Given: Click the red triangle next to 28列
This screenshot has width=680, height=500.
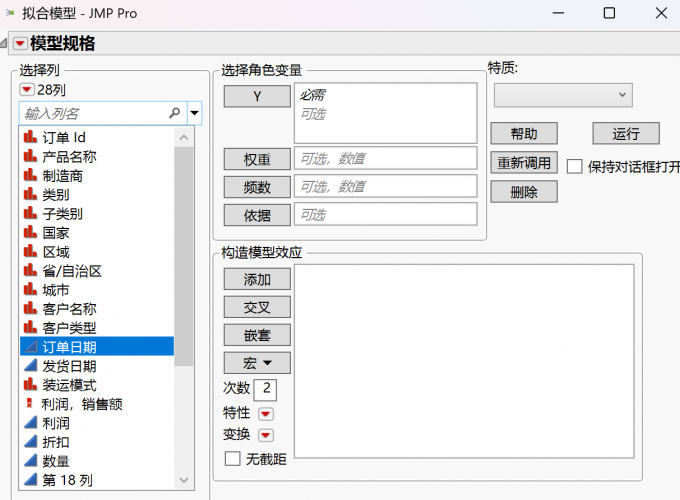Looking at the screenshot, I should (x=27, y=90).
